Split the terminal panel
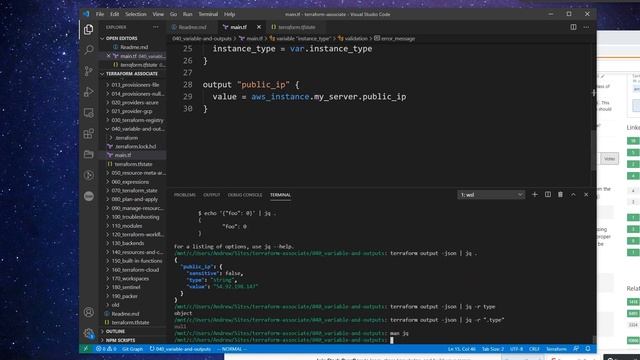Viewport: 640px width, 360px height. tap(548, 195)
